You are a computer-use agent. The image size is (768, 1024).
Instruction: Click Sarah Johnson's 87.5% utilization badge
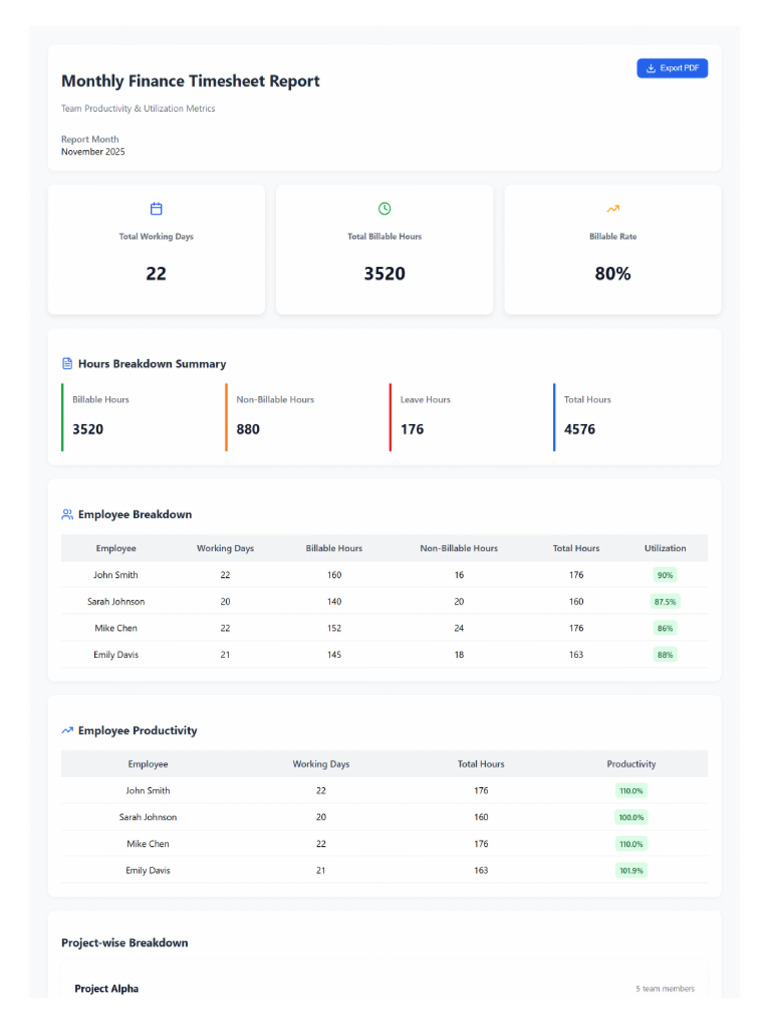tap(665, 602)
